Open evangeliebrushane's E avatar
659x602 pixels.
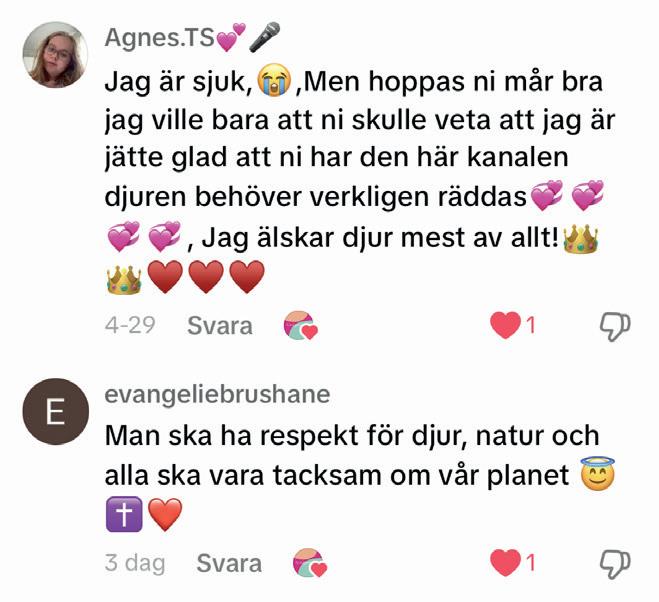(x=55, y=412)
